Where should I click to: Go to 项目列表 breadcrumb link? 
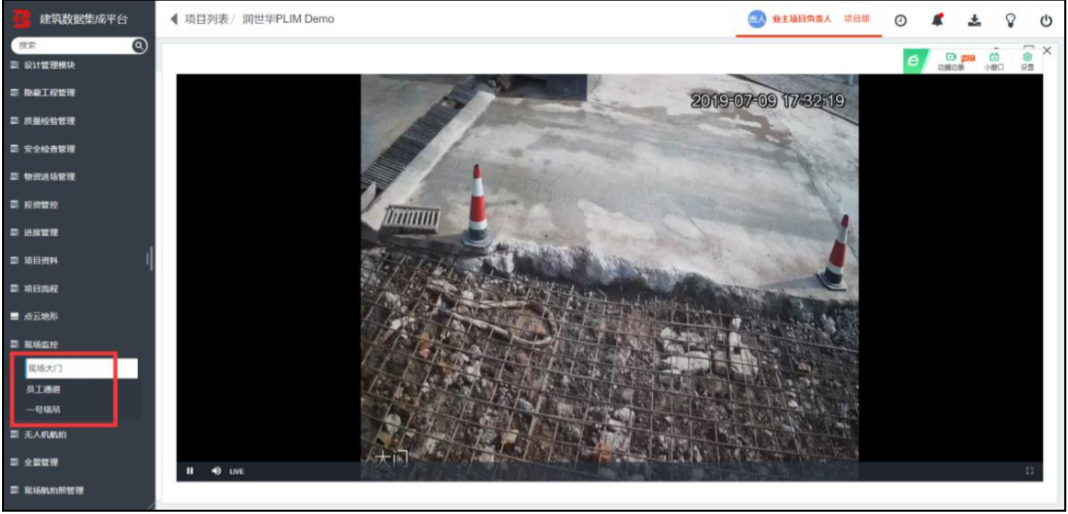[x=206, y=19]
